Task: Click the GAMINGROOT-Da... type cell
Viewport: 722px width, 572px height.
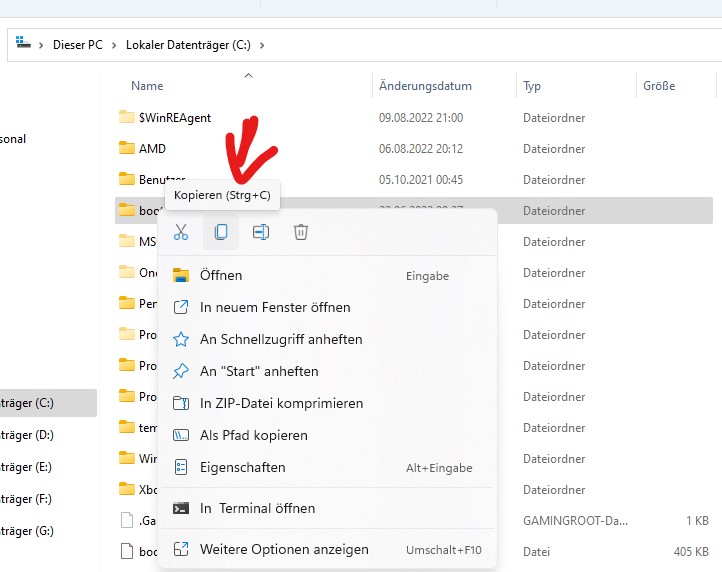Action: point(575,521)
